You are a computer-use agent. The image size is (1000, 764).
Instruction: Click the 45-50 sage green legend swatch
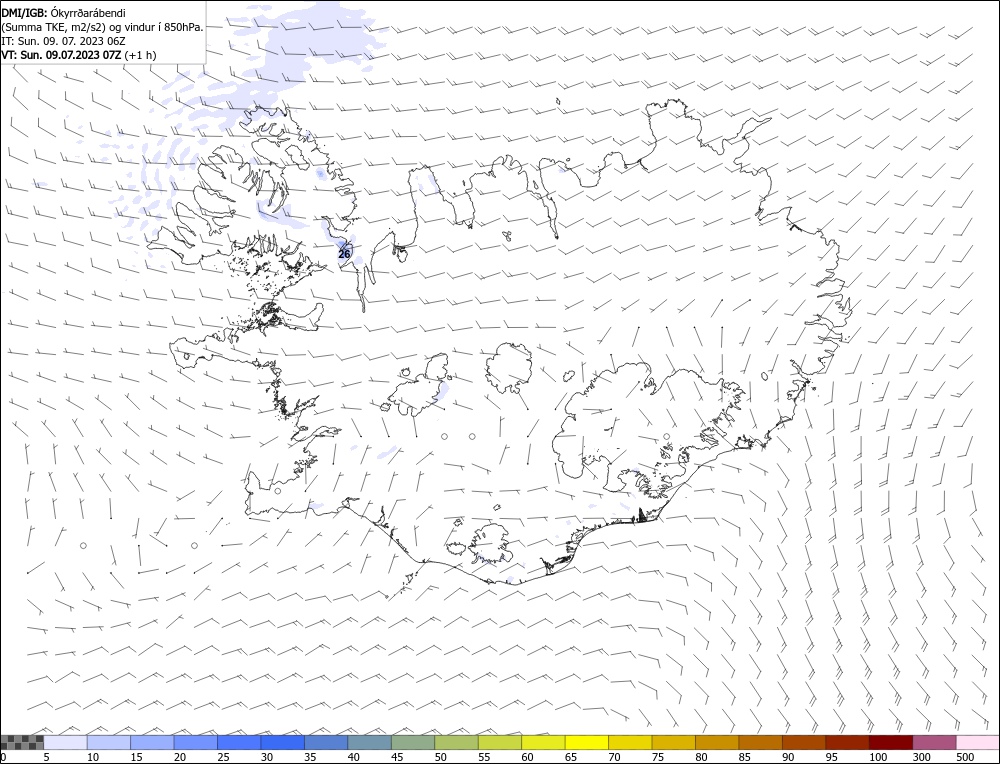point(413,742)
